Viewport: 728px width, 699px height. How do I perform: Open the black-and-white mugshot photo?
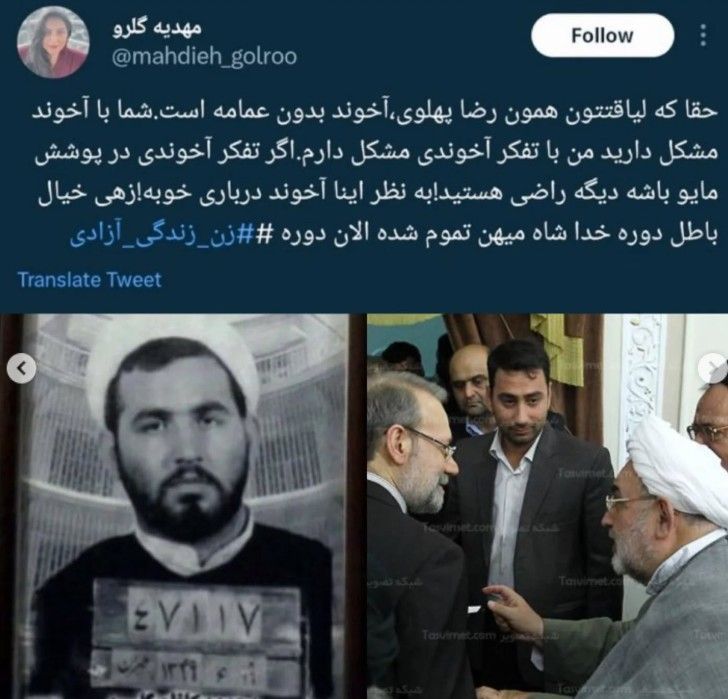[x=174, y=506]
